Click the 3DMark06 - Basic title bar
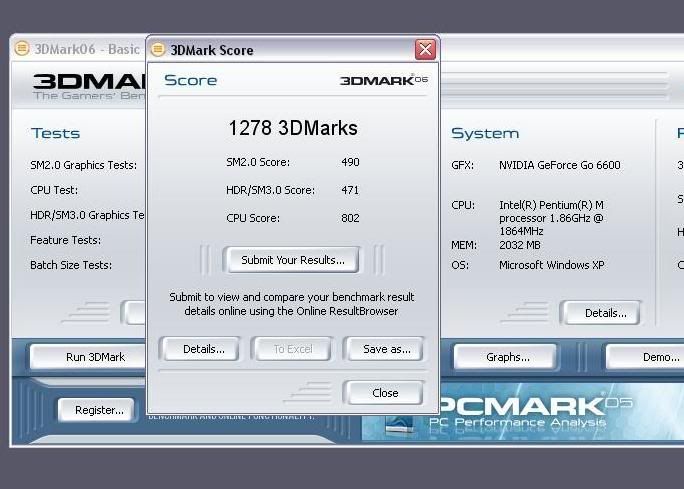 click(81, 49)
